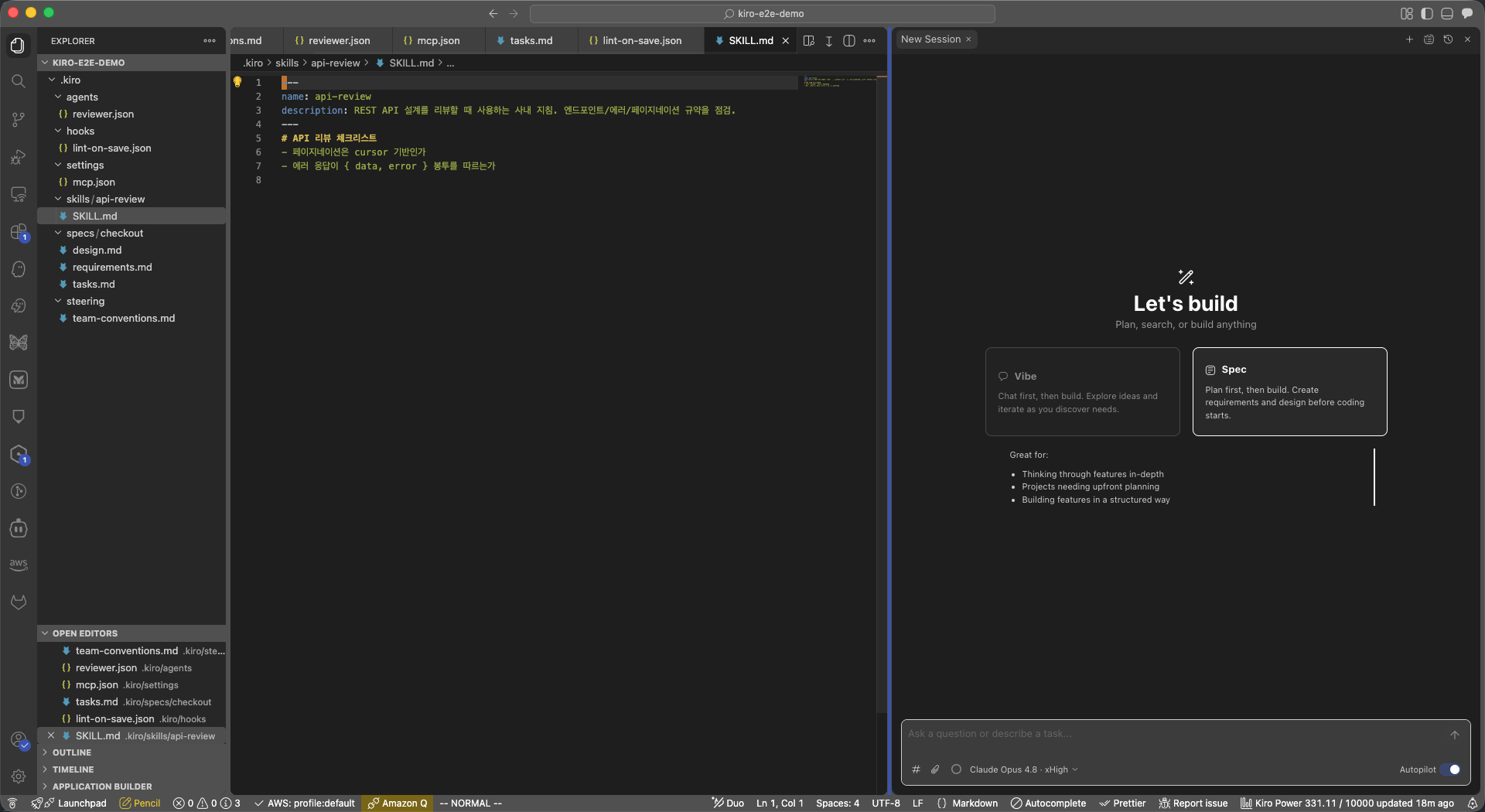Go back with the navigation arrow
Viewport: 1485px width, 812px height.
coord(493,14)
